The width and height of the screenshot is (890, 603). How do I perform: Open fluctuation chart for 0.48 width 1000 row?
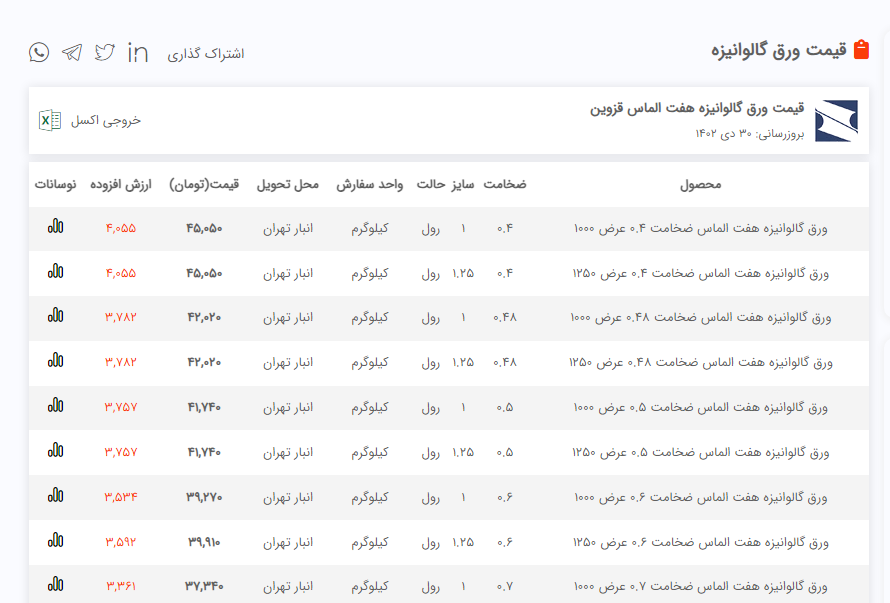click(55, 316)
